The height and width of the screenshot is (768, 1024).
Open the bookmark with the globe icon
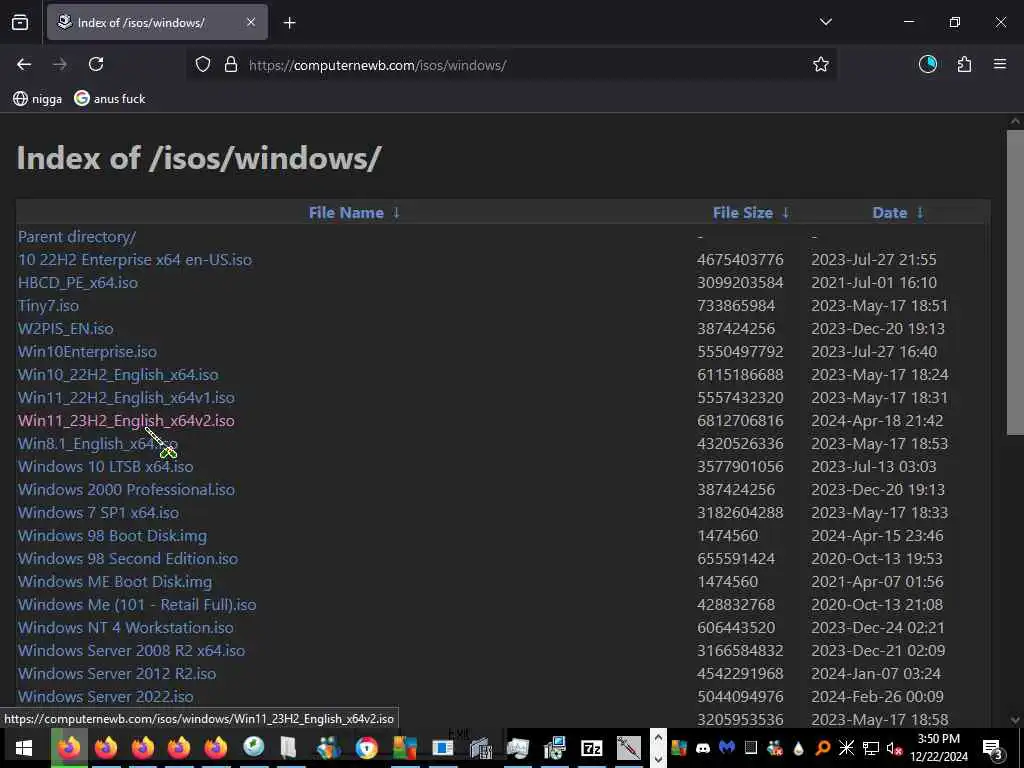click(x=38, y=99)
